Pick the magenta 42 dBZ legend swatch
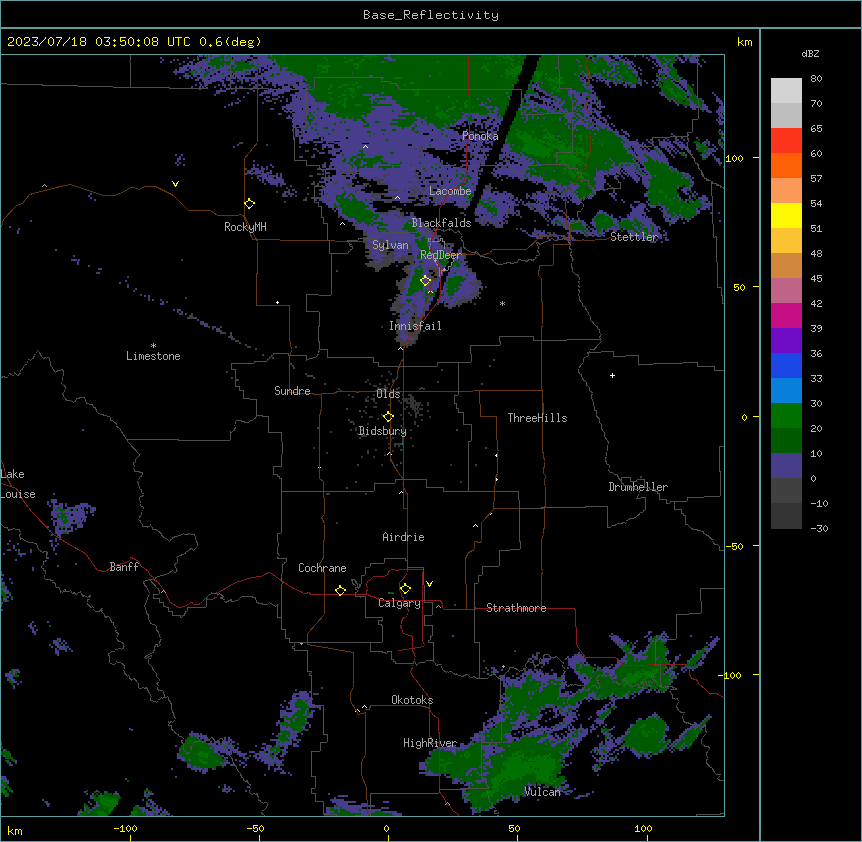Image resolution: width=862 pixels, height=842 pixels. 786,315
